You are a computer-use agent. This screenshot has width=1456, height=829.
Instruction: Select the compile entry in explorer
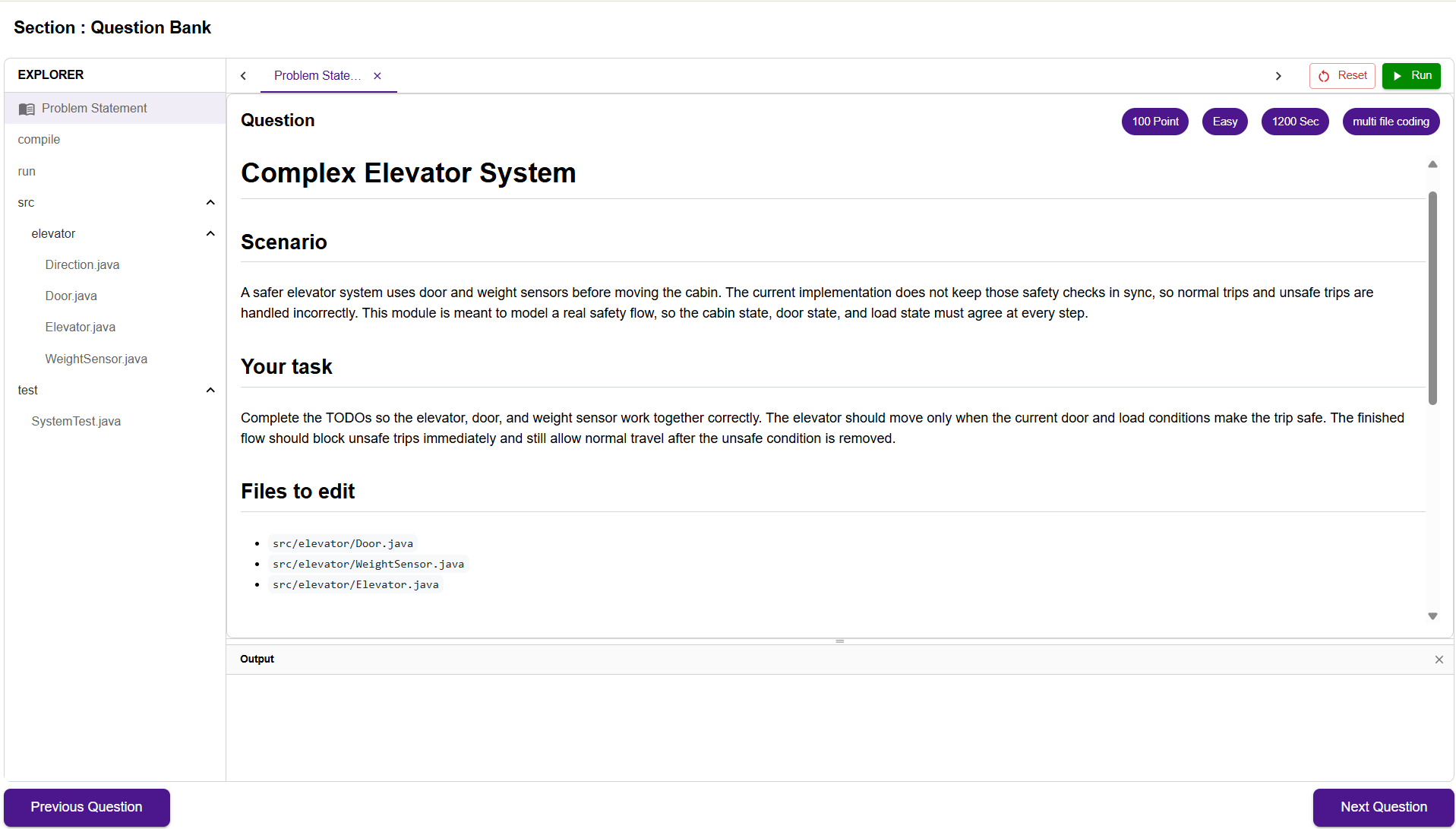[39, 140]
